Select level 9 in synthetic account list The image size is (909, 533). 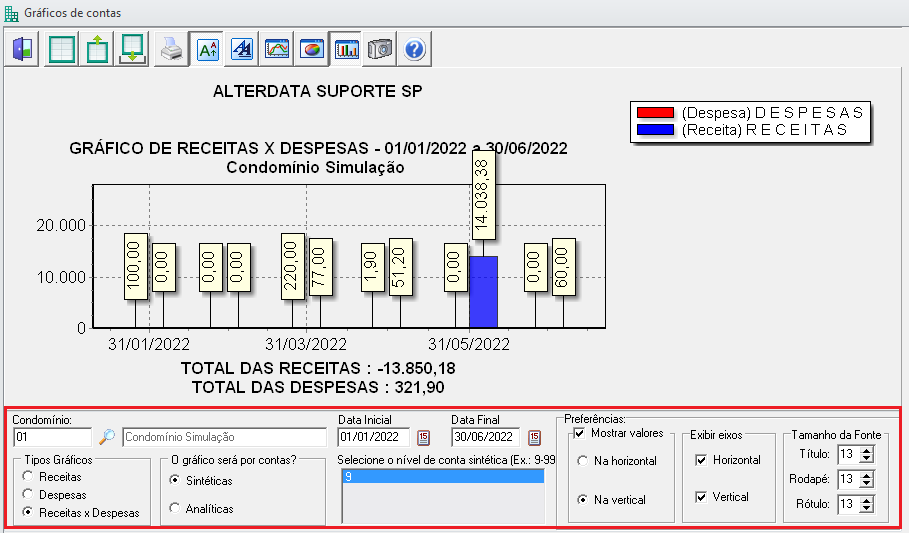[x=443, y=477]
